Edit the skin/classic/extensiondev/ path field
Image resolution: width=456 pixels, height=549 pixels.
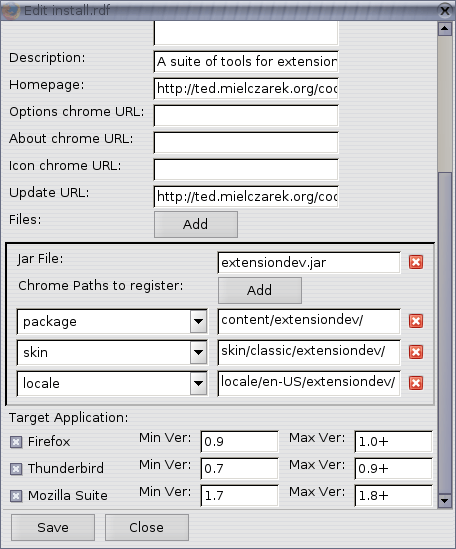[309, 352]
